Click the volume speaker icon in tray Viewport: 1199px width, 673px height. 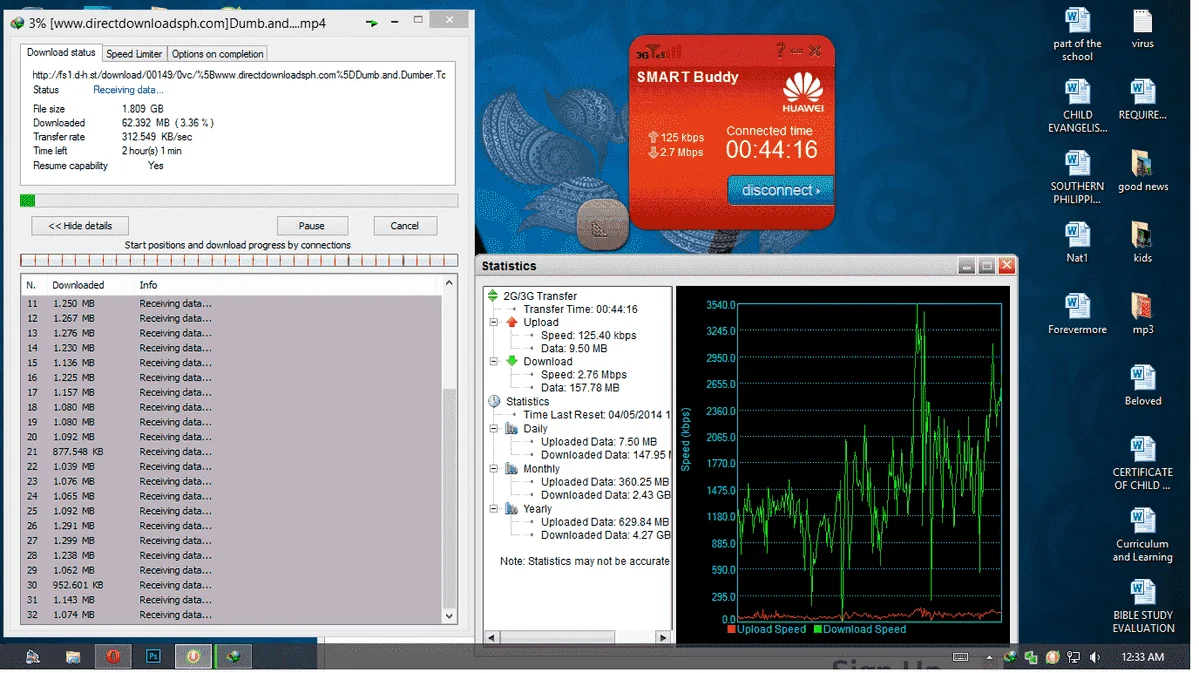[1094, 657]
